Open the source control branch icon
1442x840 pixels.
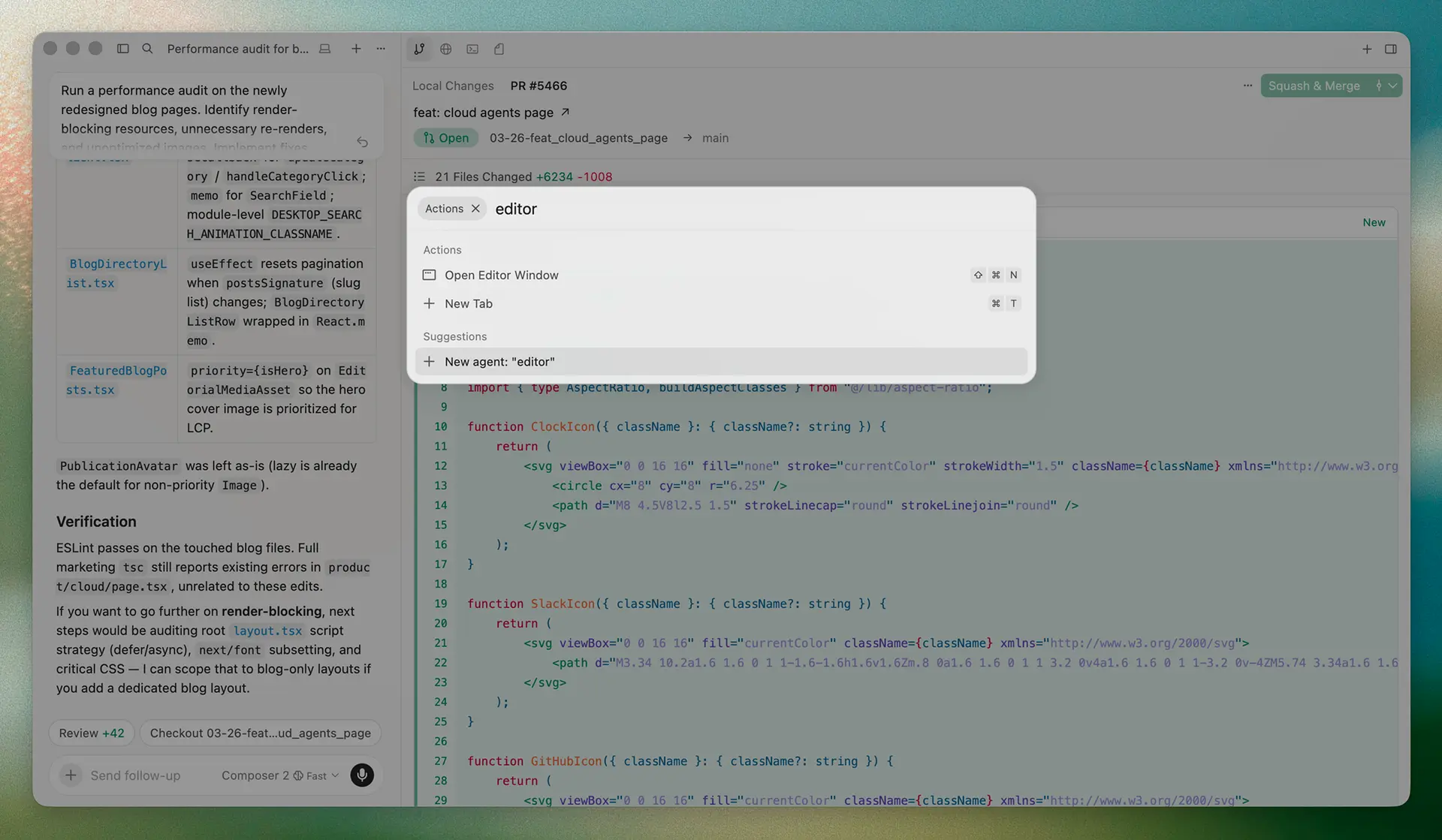point(419,49)
